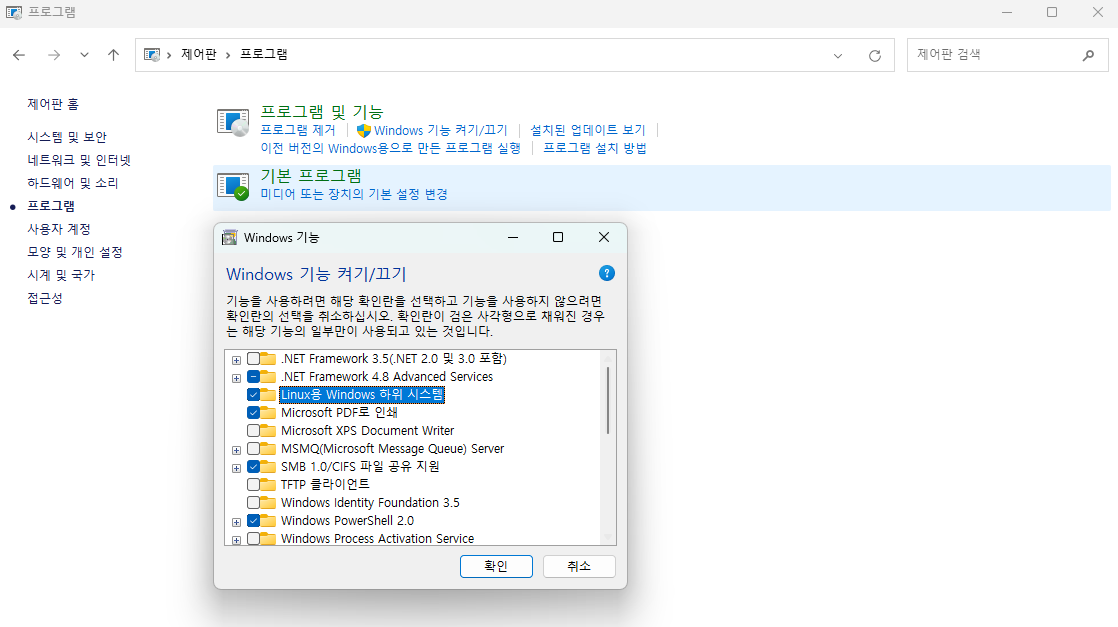
Task: Click the folder icon for TFTP client
Action: point(268,484)
